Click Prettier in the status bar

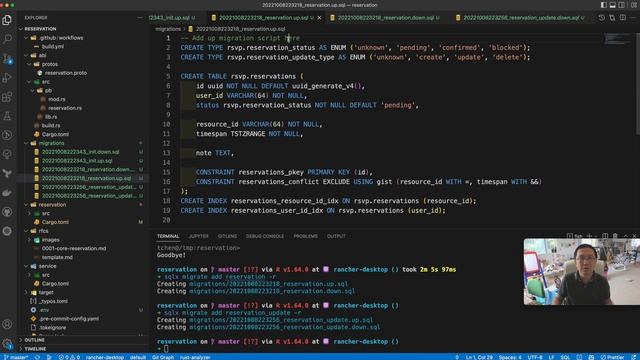tap(612, 357)
